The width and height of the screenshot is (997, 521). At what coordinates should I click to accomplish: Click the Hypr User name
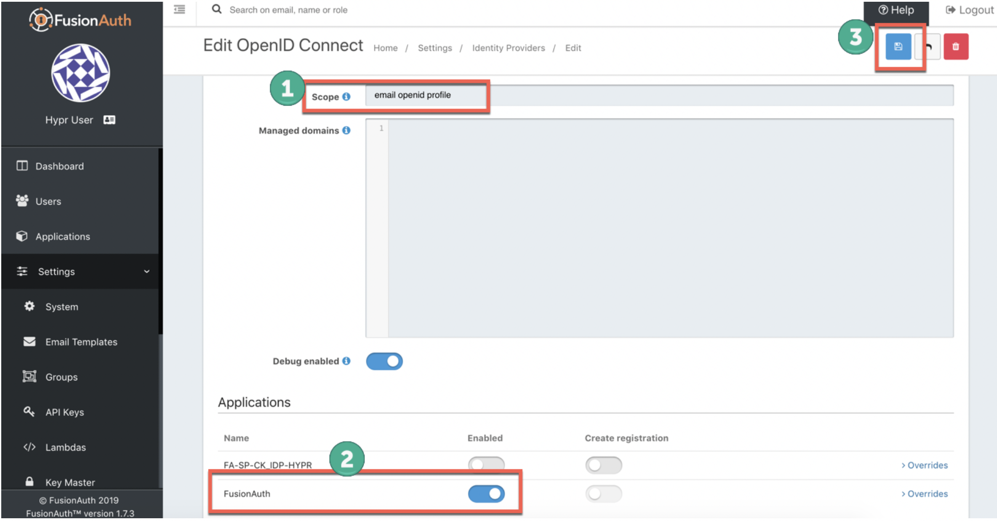click(69, 120)
